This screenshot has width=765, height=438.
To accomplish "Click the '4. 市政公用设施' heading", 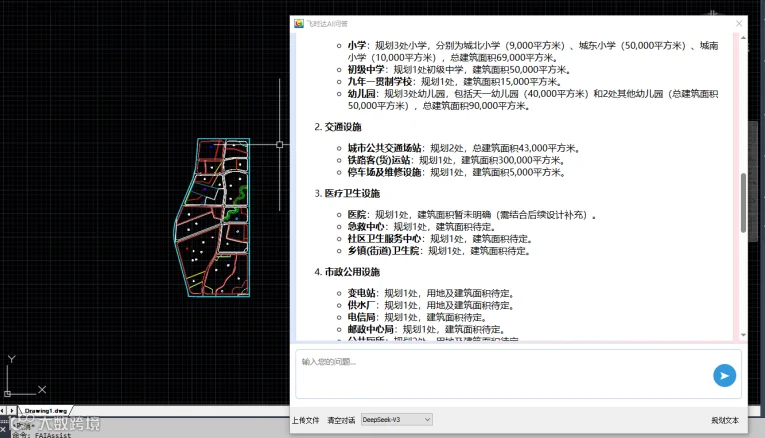I will [347, 272].
